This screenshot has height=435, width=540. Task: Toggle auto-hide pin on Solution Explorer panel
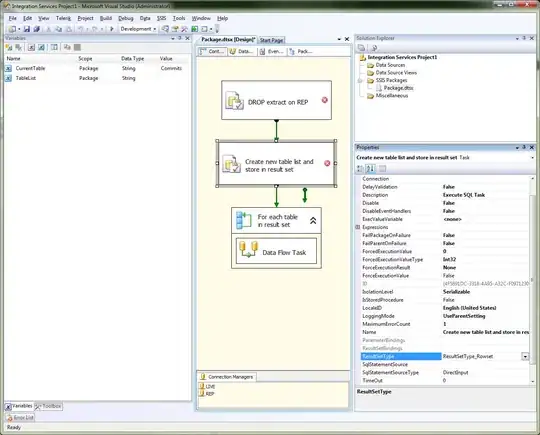524,38
